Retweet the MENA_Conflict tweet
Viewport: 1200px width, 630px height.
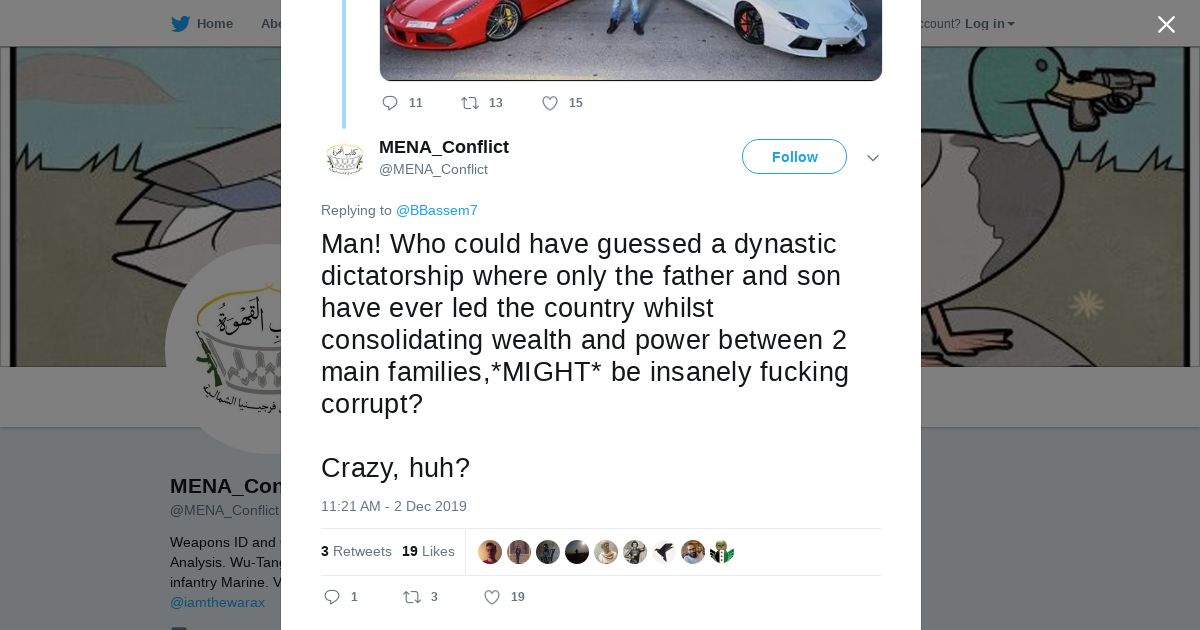pyautogui.click(x=412, y=597)
